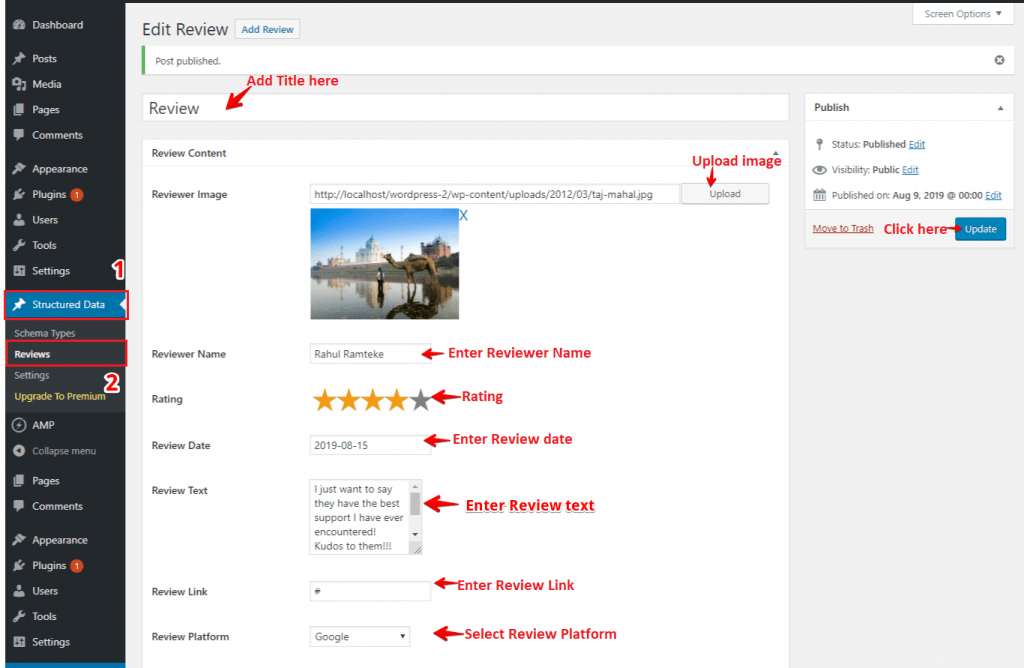Click the blue Update button
Image resolution: width=1024 pixels, height=668 pixels.
[x=980, y=229]
